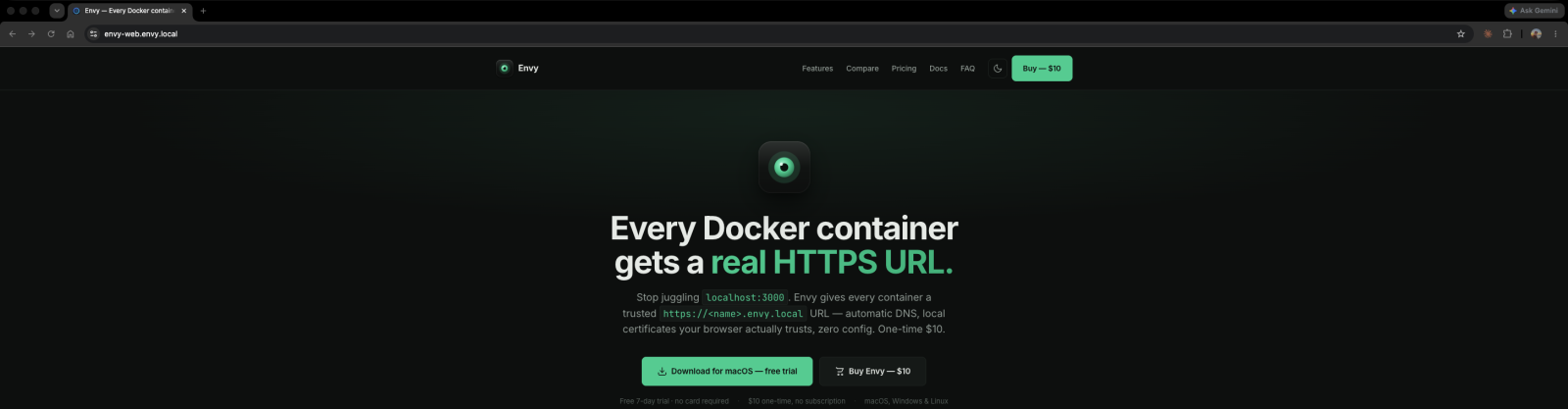
Task: Open the FAQ nav link
Action: [x=967, y=69]
